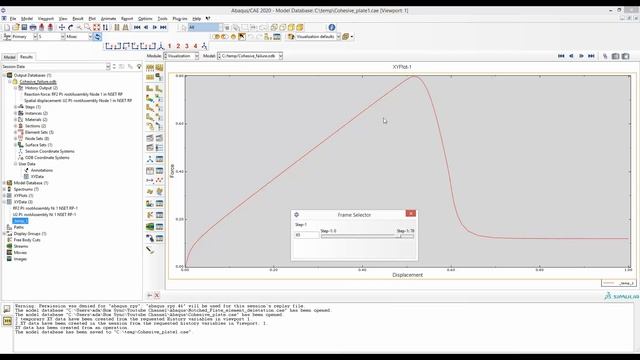Apply view number 4
Screen dimensions: 640x360
195,46
